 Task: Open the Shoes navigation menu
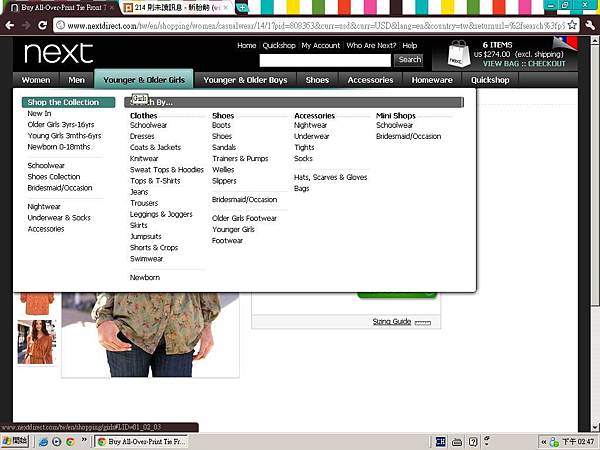317,80
